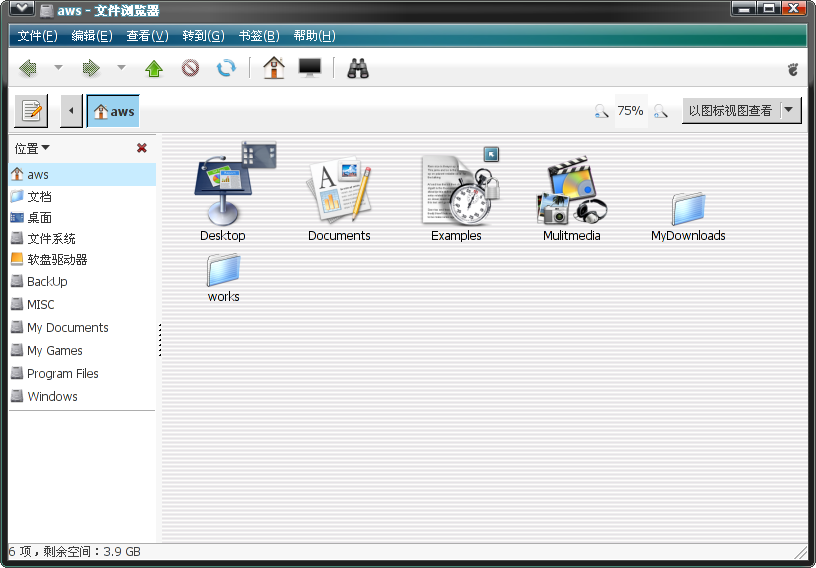Close the side pane with the red X
Viewport: 816px width, 568px height.
142,148
